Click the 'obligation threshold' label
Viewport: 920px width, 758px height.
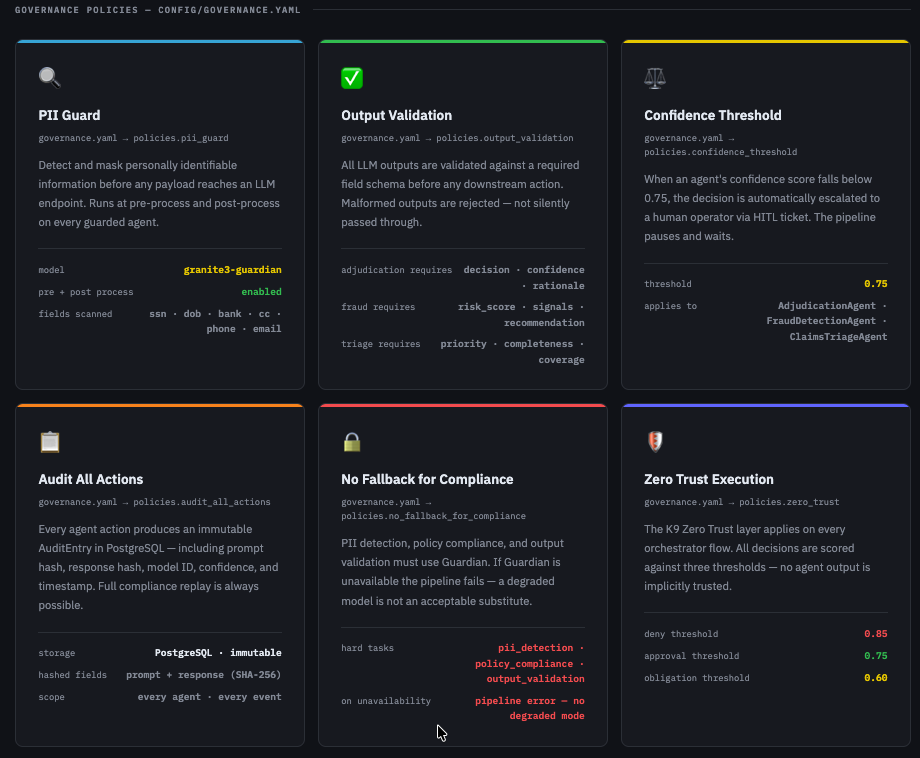(696, 678)
